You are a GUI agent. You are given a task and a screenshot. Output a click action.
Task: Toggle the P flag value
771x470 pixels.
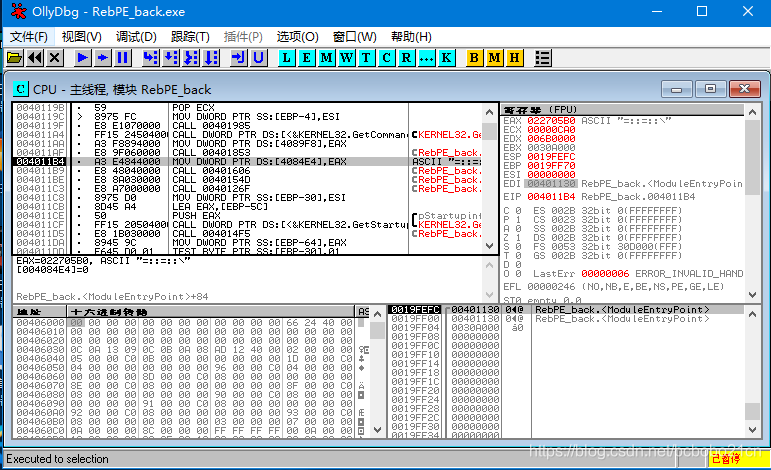[x=518, y=220]
